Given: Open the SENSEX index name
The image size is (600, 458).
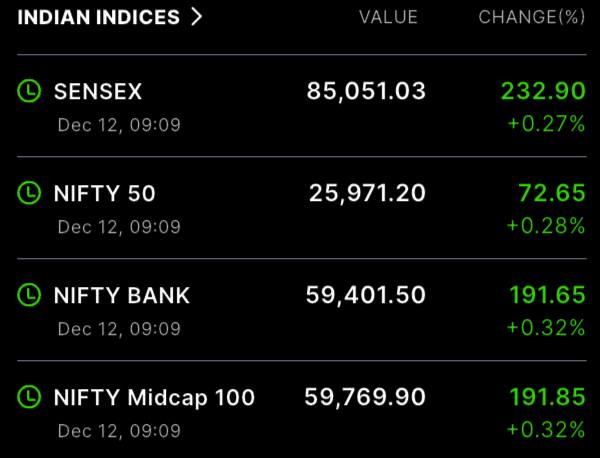Looking at the screenshot, I should point(98,92).
